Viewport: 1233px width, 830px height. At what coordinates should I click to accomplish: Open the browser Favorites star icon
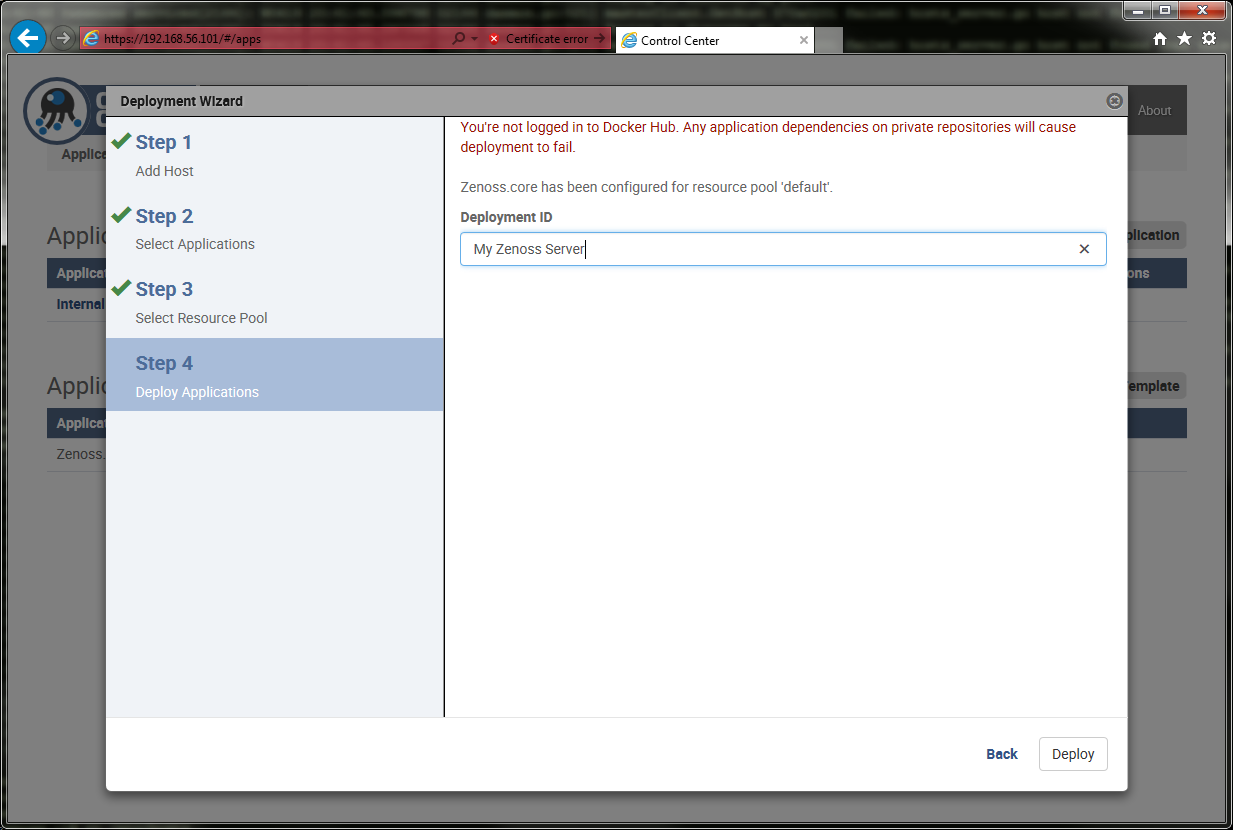point(1184,39)
